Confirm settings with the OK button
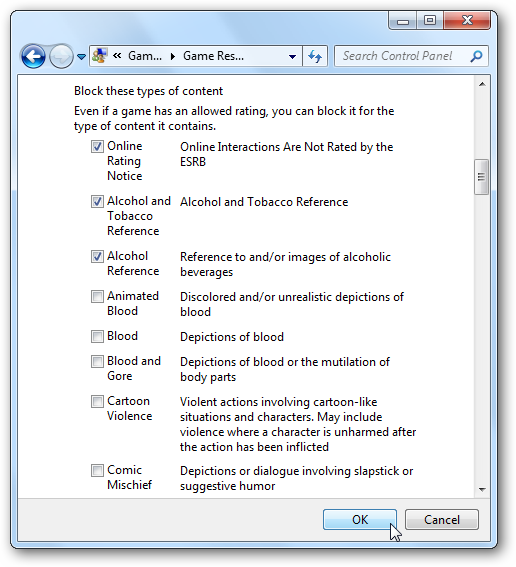The image size is (516, 567). pos(360,520)
